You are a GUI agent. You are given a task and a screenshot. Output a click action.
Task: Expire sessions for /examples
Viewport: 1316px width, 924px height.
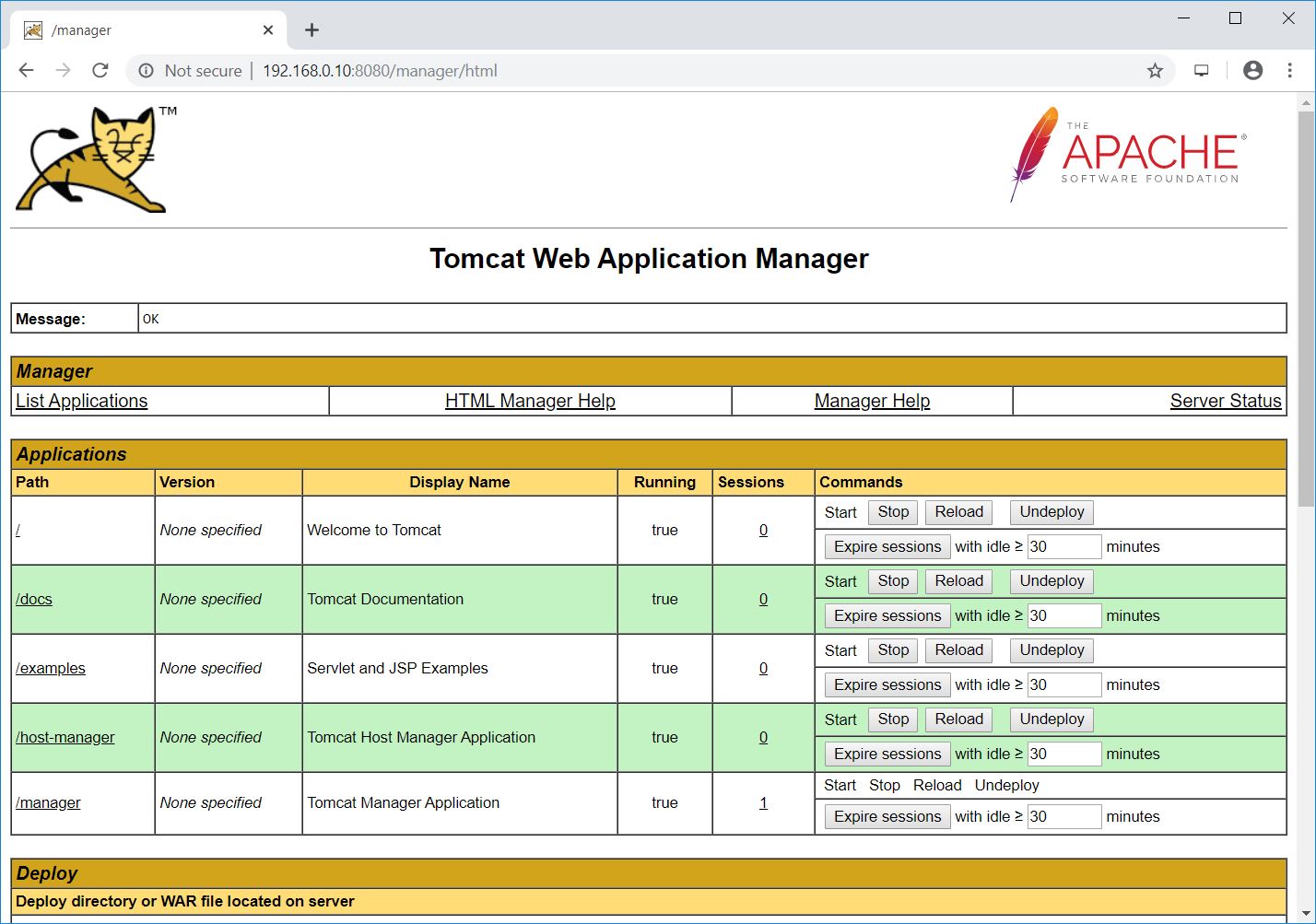(887, 684)
